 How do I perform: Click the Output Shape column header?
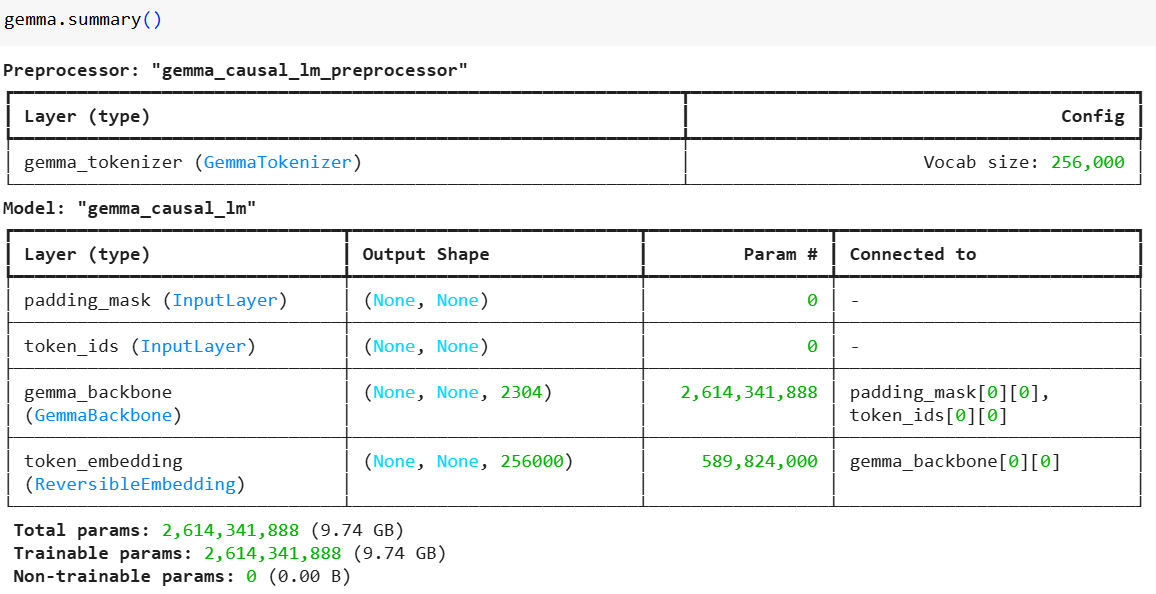[x=425, y=254]
